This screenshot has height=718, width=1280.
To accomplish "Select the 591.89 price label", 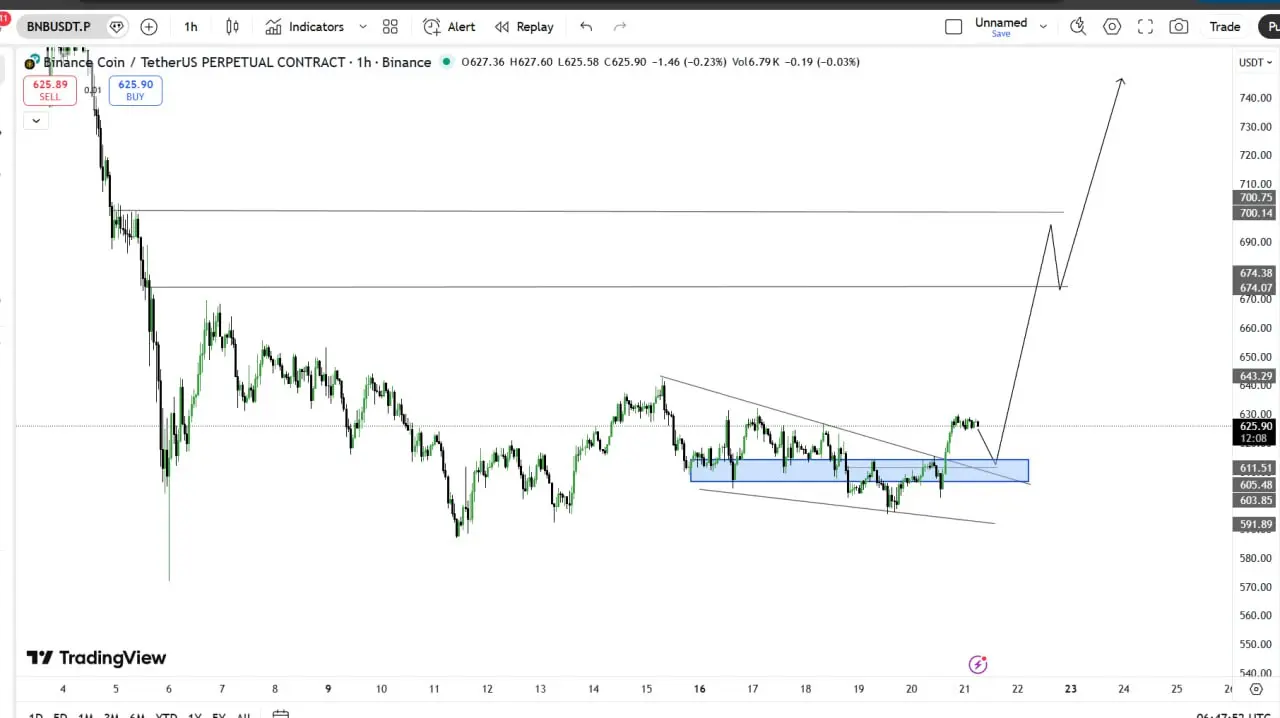I will coord(1255,524).
